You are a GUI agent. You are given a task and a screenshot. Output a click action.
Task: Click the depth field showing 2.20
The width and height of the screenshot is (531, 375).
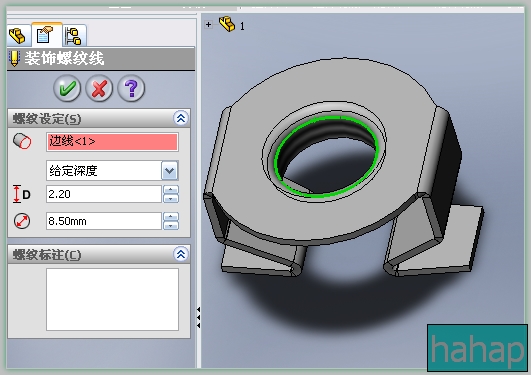[x=103, y=194]
